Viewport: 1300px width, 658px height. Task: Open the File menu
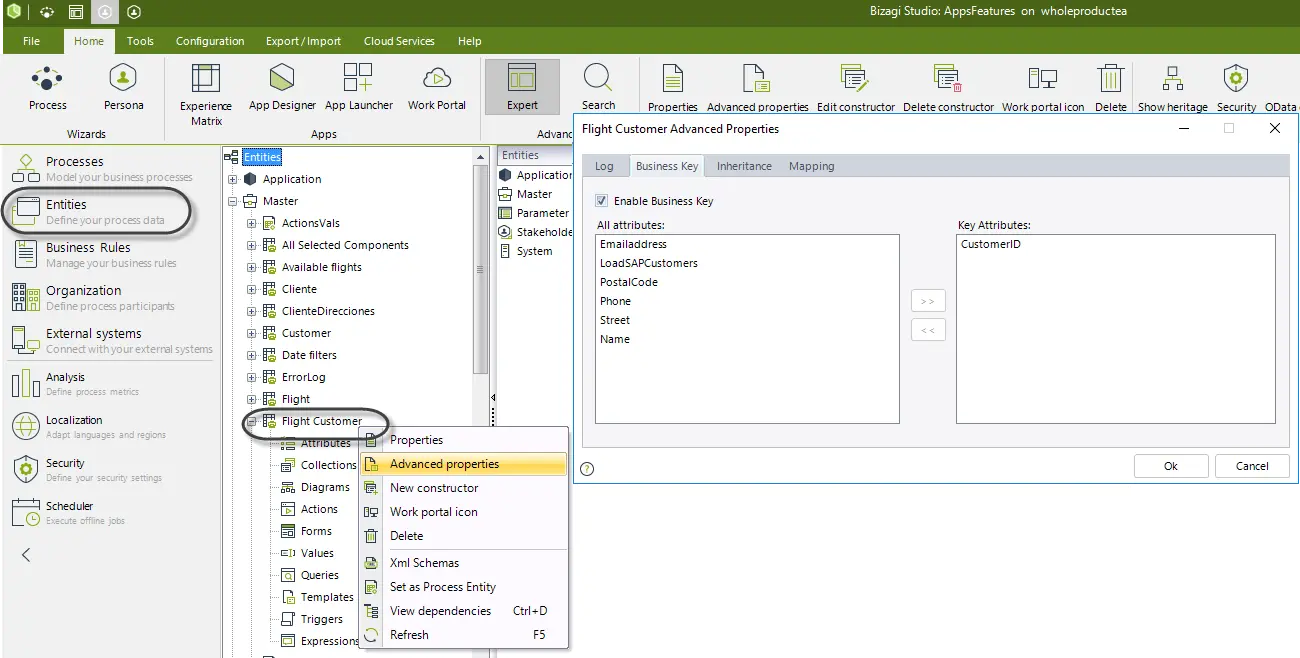31,41
